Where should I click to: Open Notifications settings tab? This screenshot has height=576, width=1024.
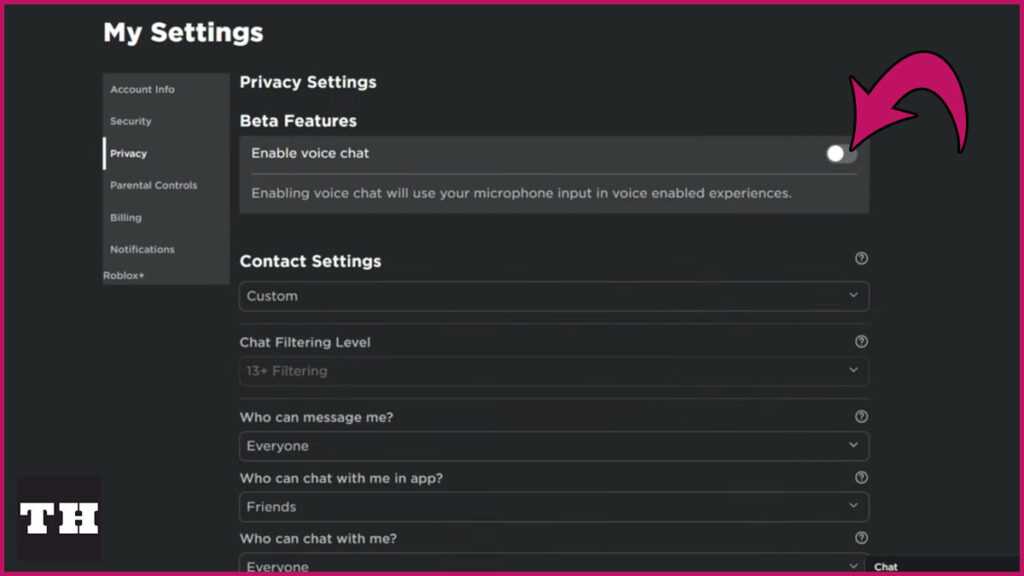click(x=142, y=250)
